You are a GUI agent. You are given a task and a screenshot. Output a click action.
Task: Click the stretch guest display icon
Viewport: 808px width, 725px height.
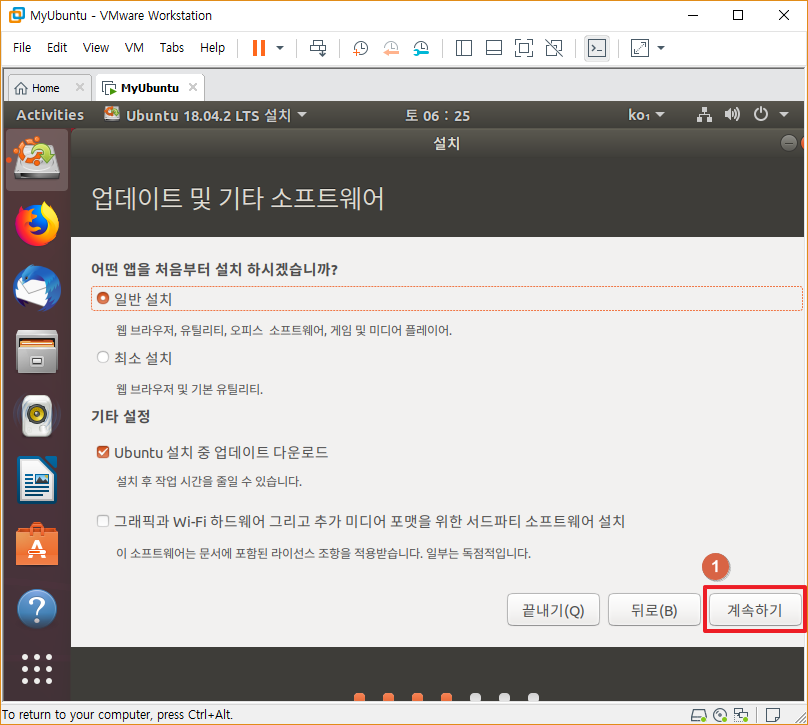click(x=639, y=48)
